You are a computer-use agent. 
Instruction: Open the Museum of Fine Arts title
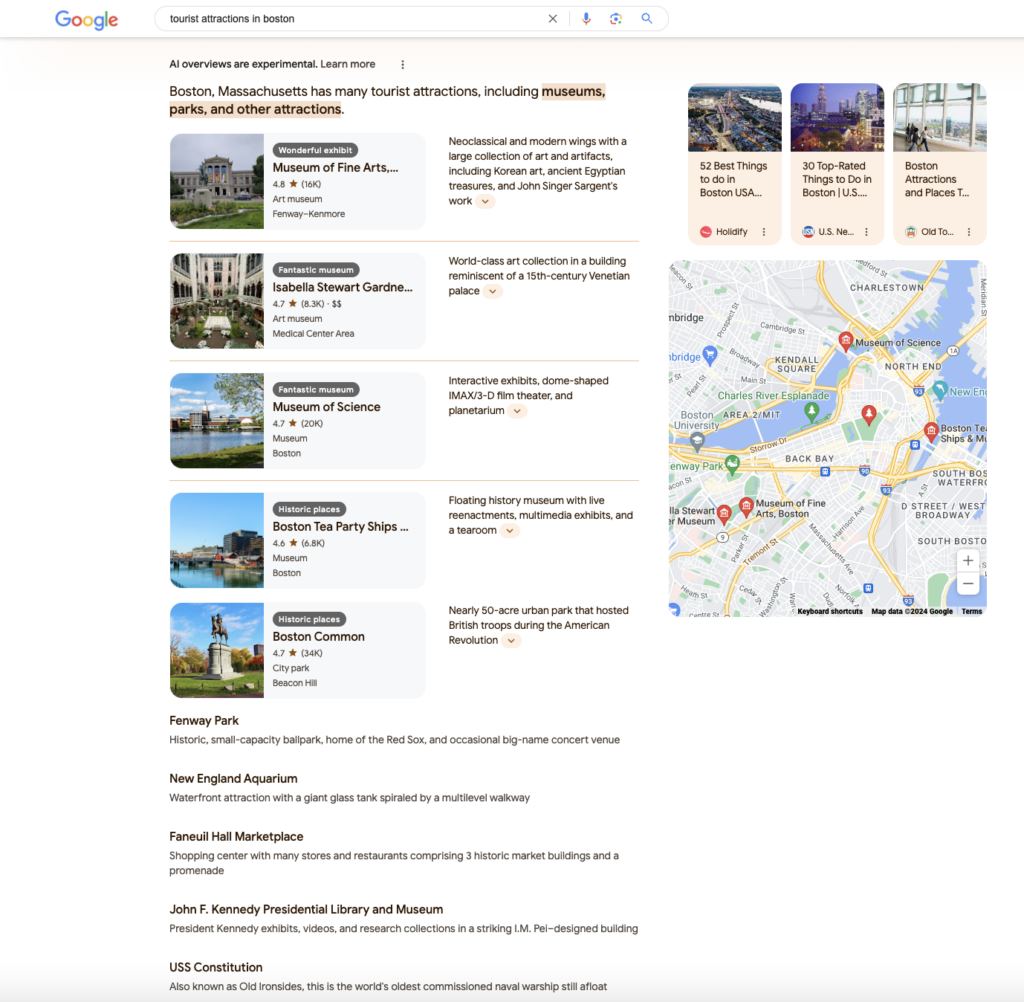pyautogui.click(x=335, y=168)
